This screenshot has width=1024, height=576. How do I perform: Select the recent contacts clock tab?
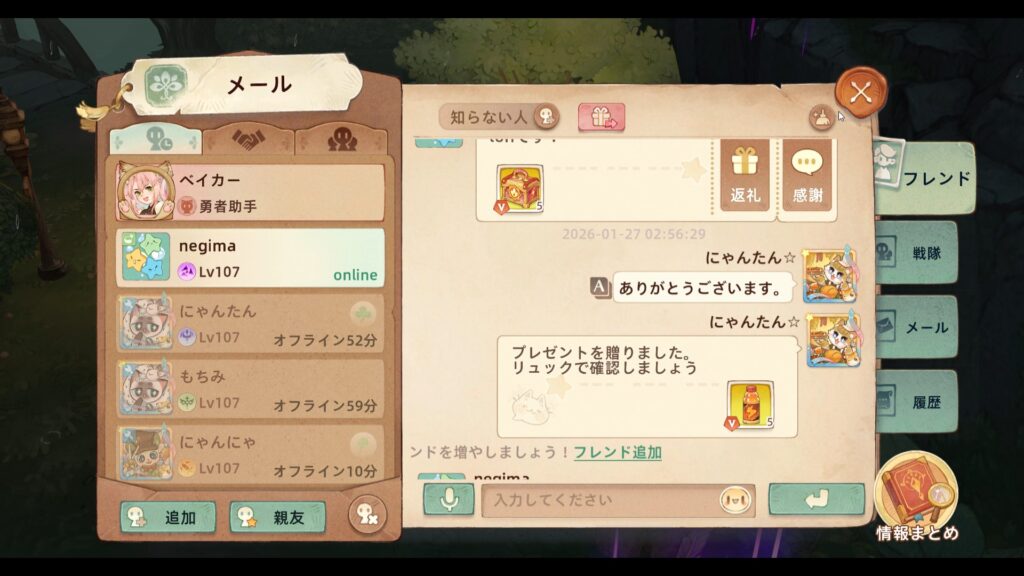pyautogui.click(x=155, y=140)
